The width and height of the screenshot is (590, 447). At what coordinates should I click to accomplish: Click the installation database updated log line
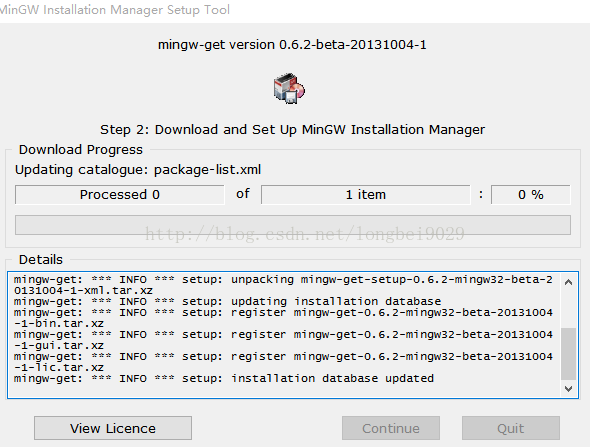point(224,379)
